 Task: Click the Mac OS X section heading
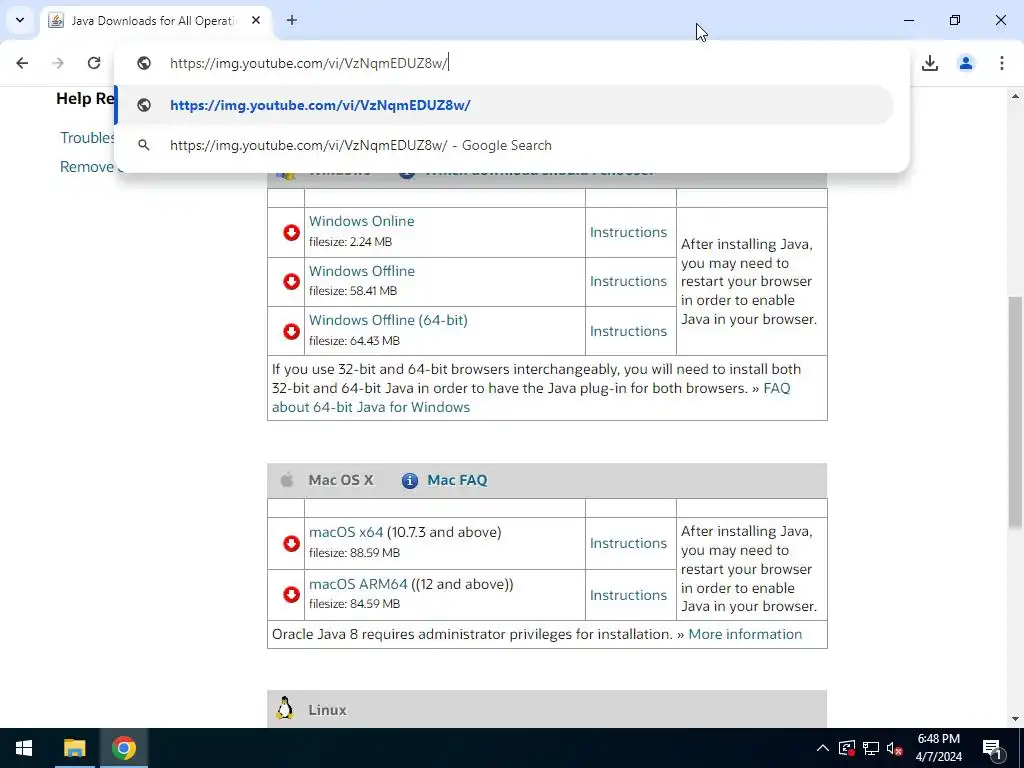coord(341,480)
